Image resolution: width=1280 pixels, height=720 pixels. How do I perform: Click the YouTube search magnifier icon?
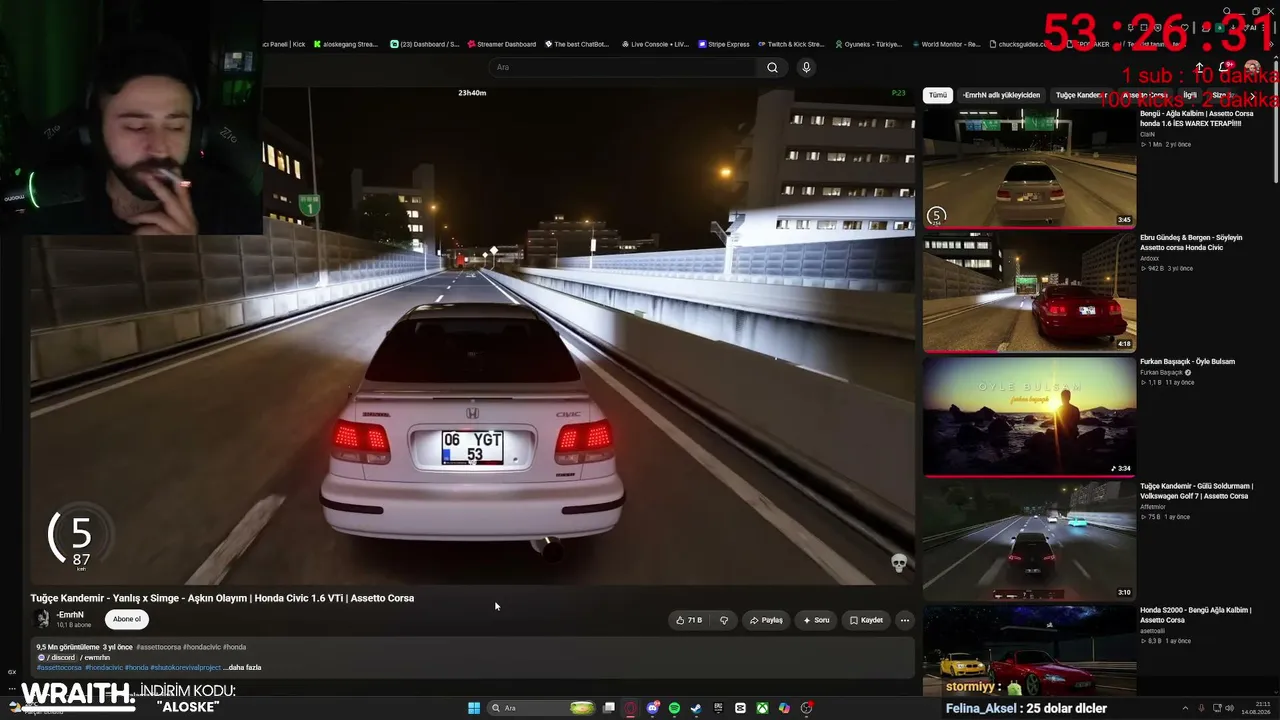click(772, 67)
